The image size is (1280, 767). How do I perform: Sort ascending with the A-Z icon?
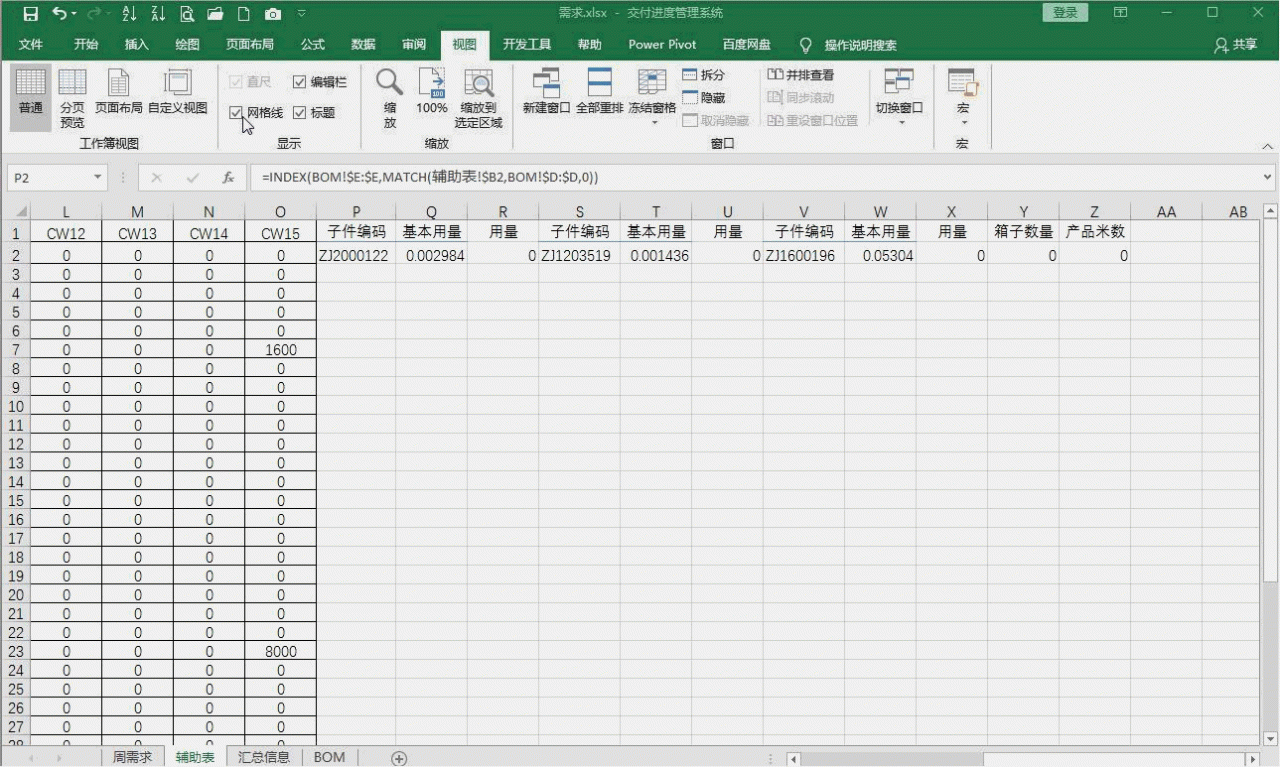pyautogui.click(x=129, y=14)
